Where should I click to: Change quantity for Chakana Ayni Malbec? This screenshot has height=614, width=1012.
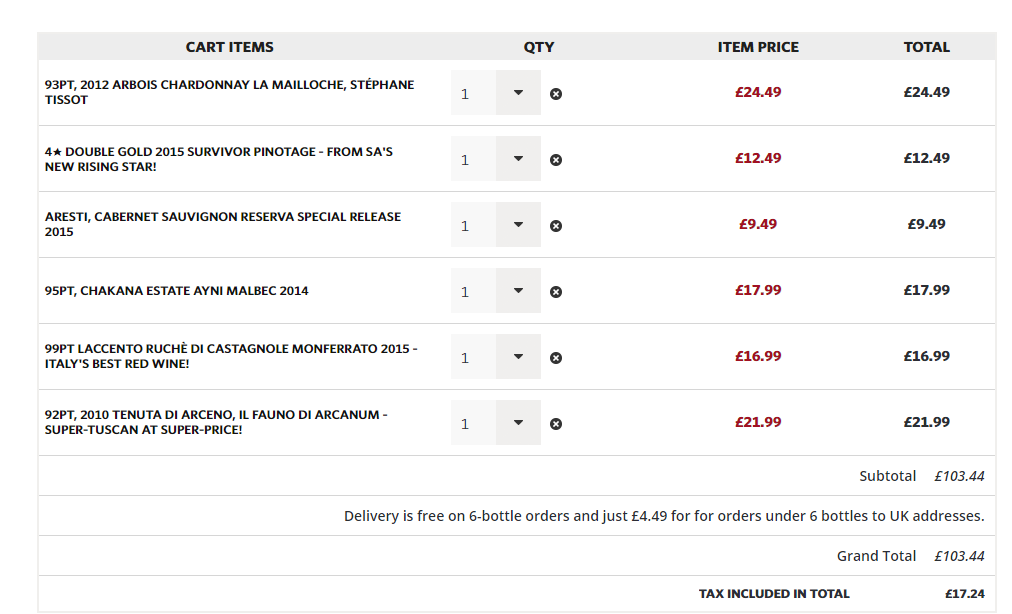pos(518,291)
